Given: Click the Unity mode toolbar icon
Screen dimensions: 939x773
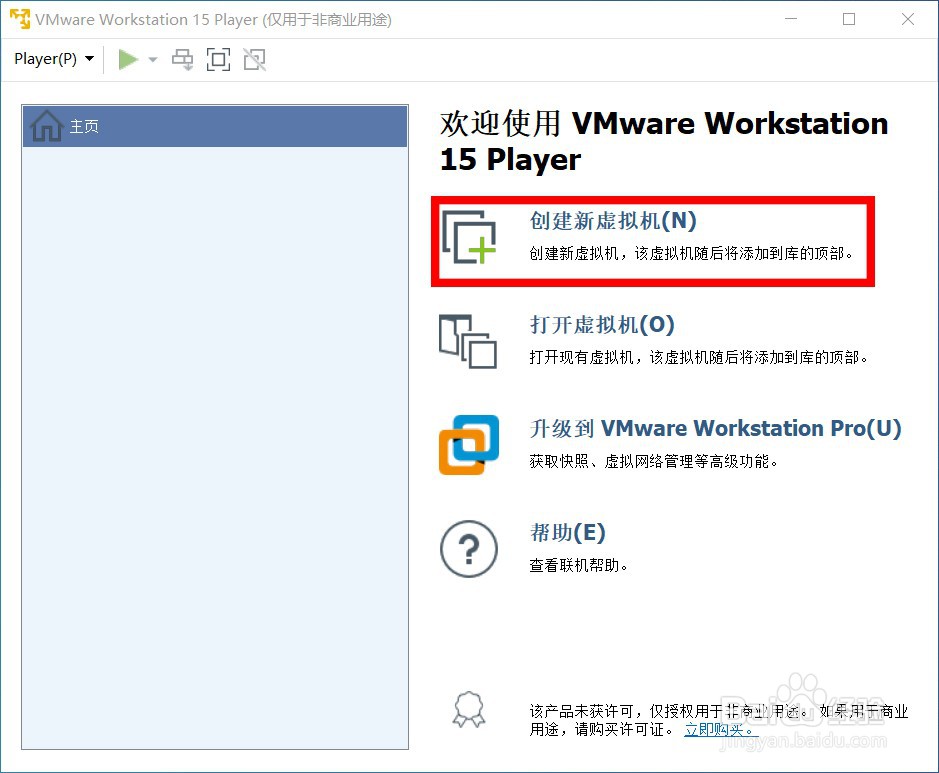Looking at the screenshot, I should (255, 59).
